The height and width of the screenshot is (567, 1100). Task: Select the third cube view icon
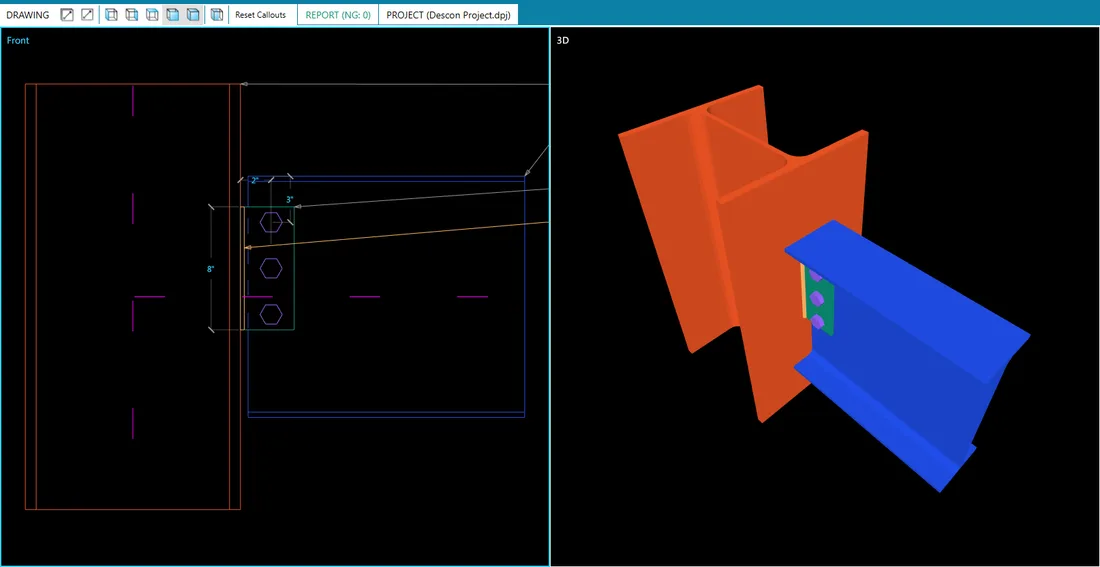(x=152, y=15)
